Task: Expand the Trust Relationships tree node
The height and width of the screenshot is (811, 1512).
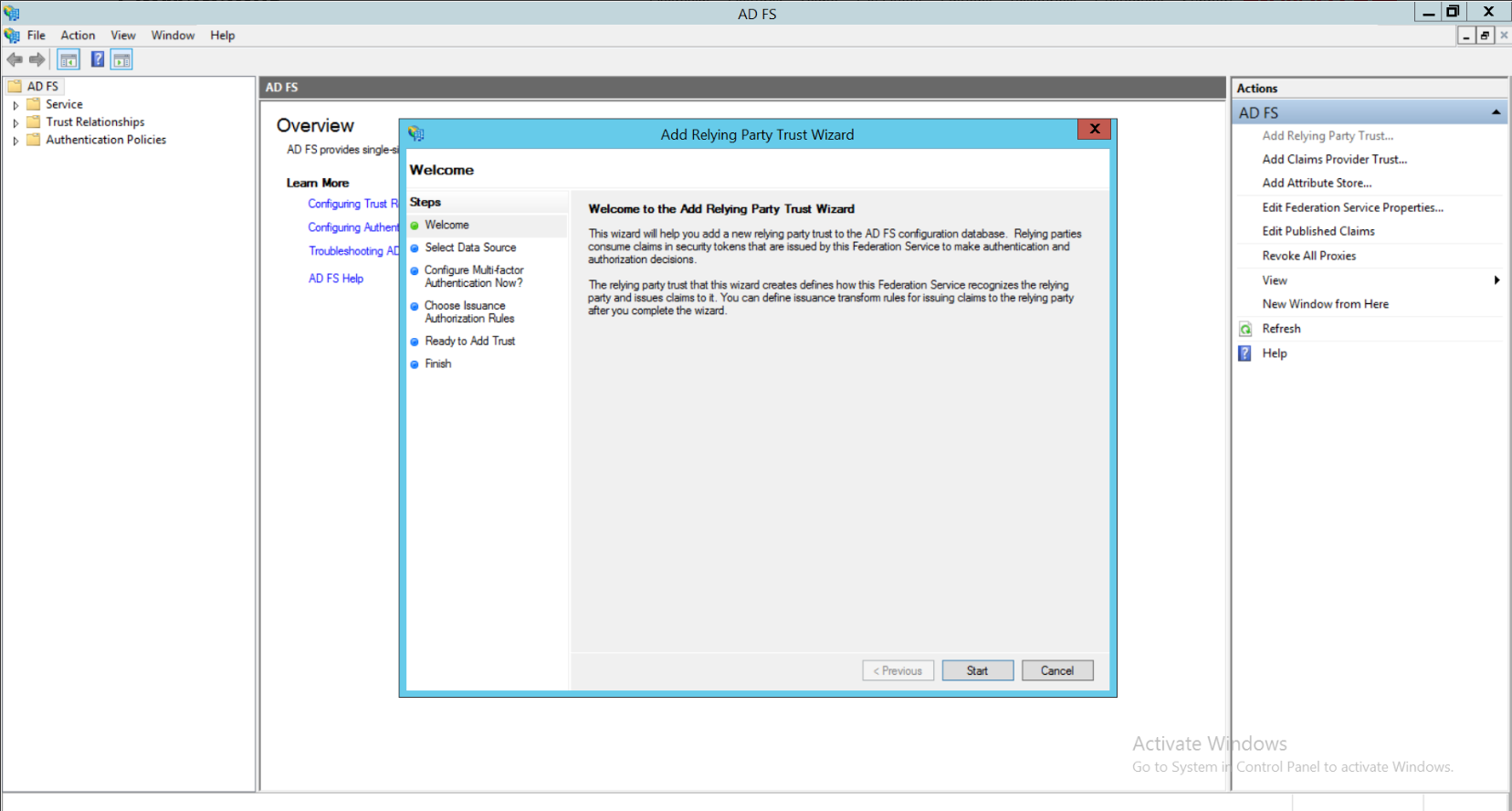Action: click(x=16, y=122)
